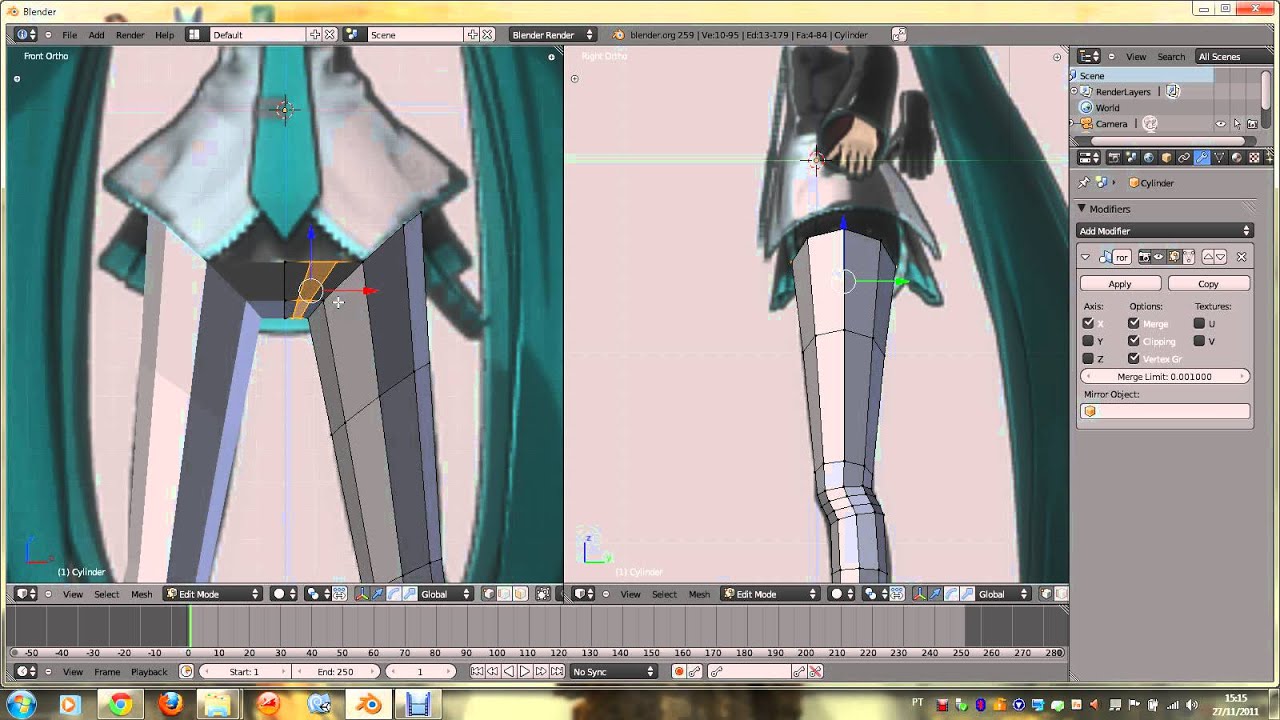1280x720 pixels.
Task: Open the All Scenes outliner dropdown
Action: coord(1232,57)
